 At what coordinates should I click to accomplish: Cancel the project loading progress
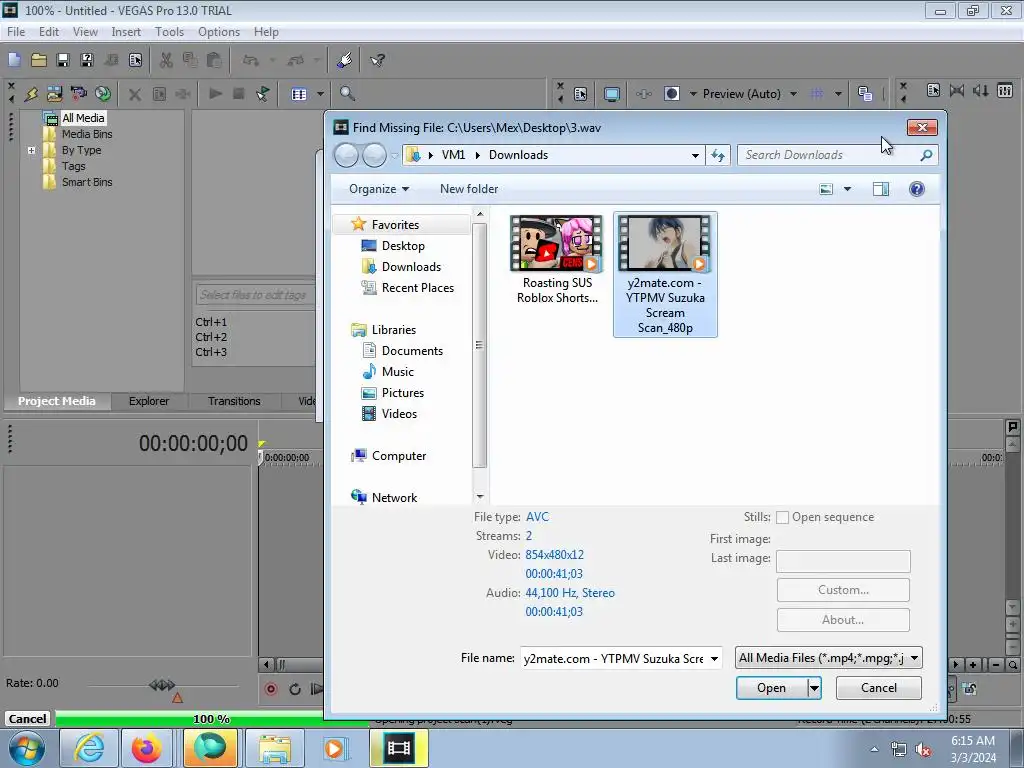pyautogui.click(x=27, y=719)
